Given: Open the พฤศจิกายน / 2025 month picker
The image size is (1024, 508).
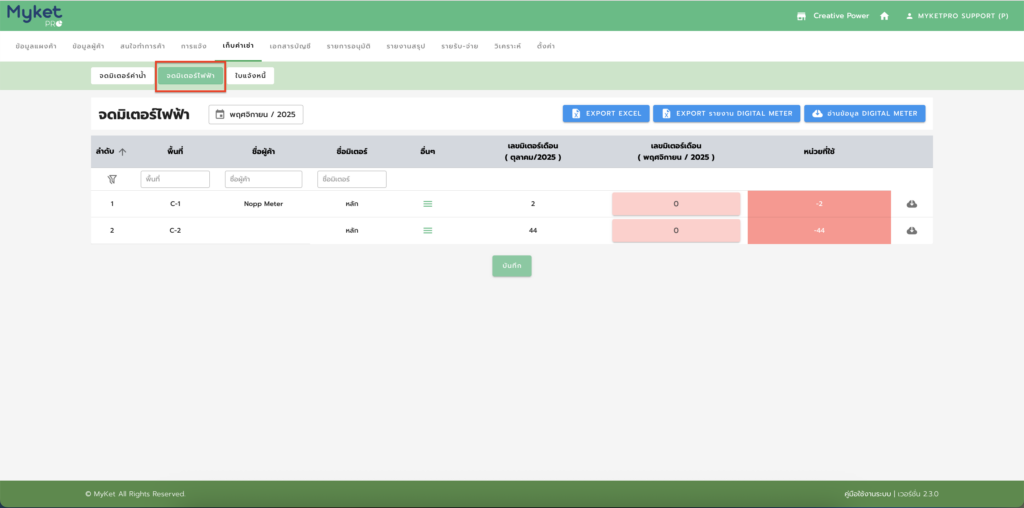Looking at the screenshot, I should tap(256, 114).
